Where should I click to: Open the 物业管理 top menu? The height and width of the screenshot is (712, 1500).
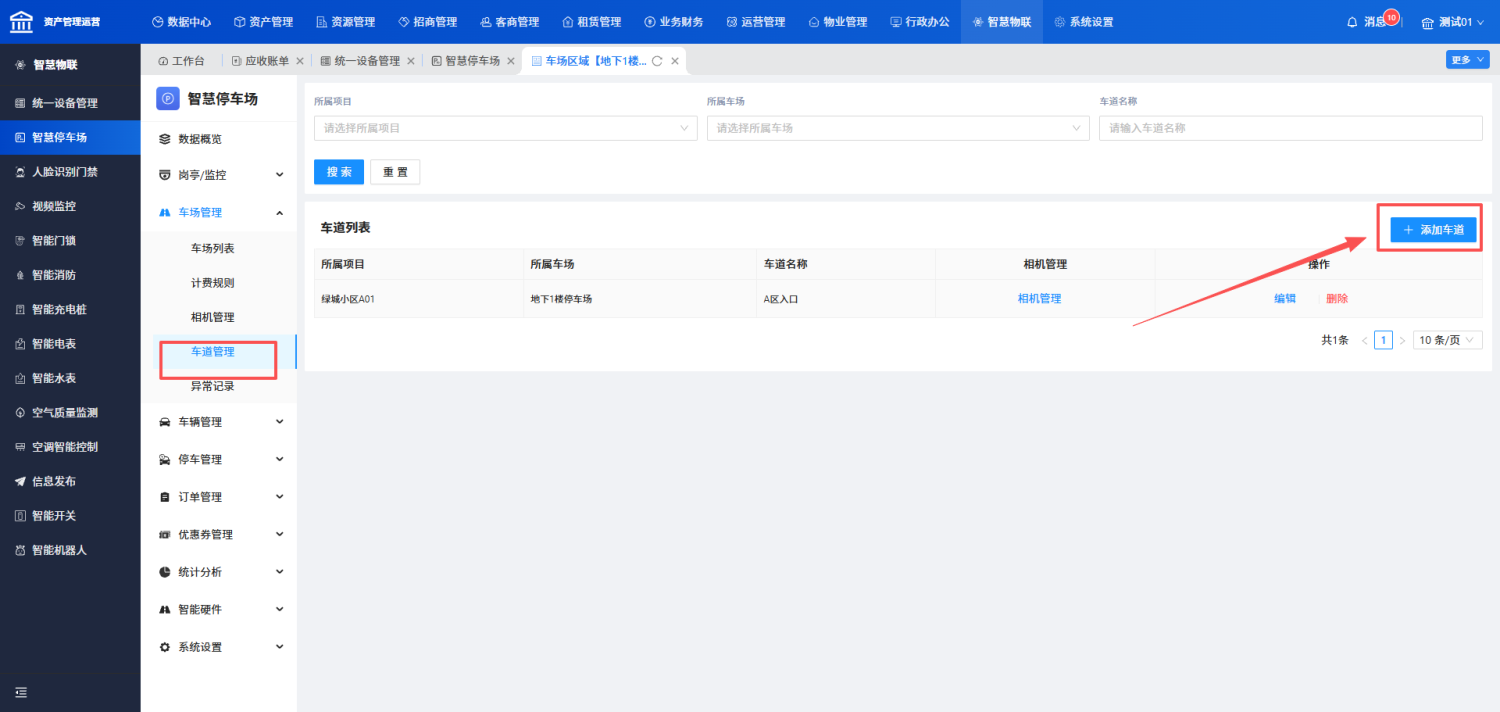838,22
